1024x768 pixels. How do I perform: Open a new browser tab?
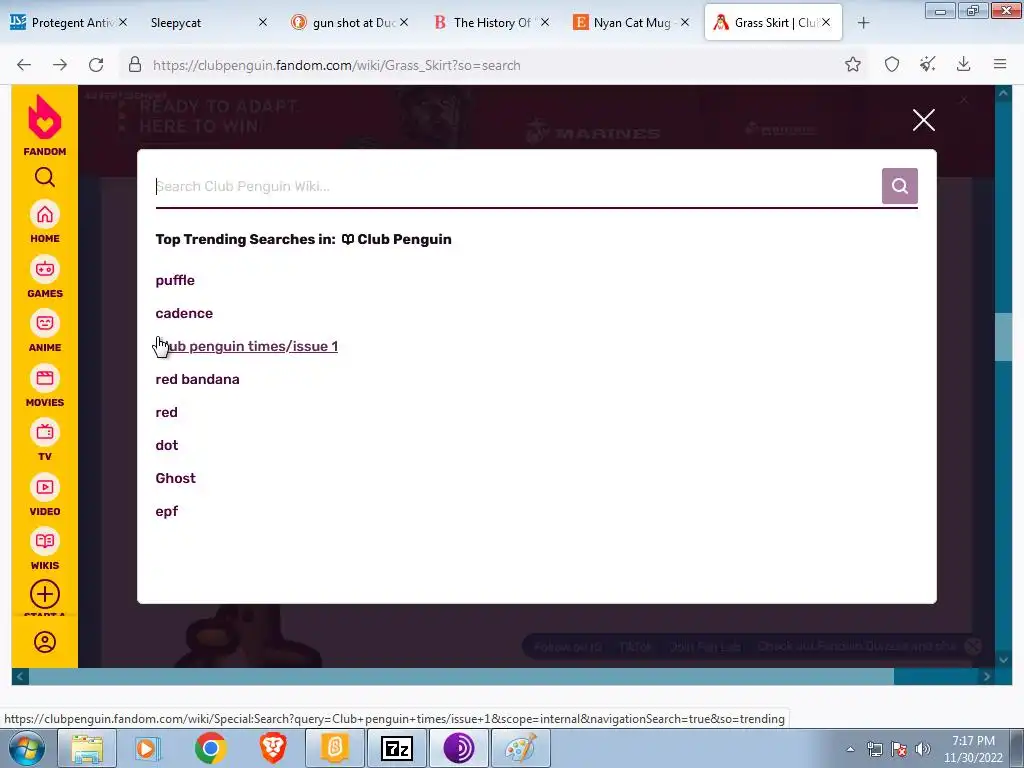tap(863, 23)
